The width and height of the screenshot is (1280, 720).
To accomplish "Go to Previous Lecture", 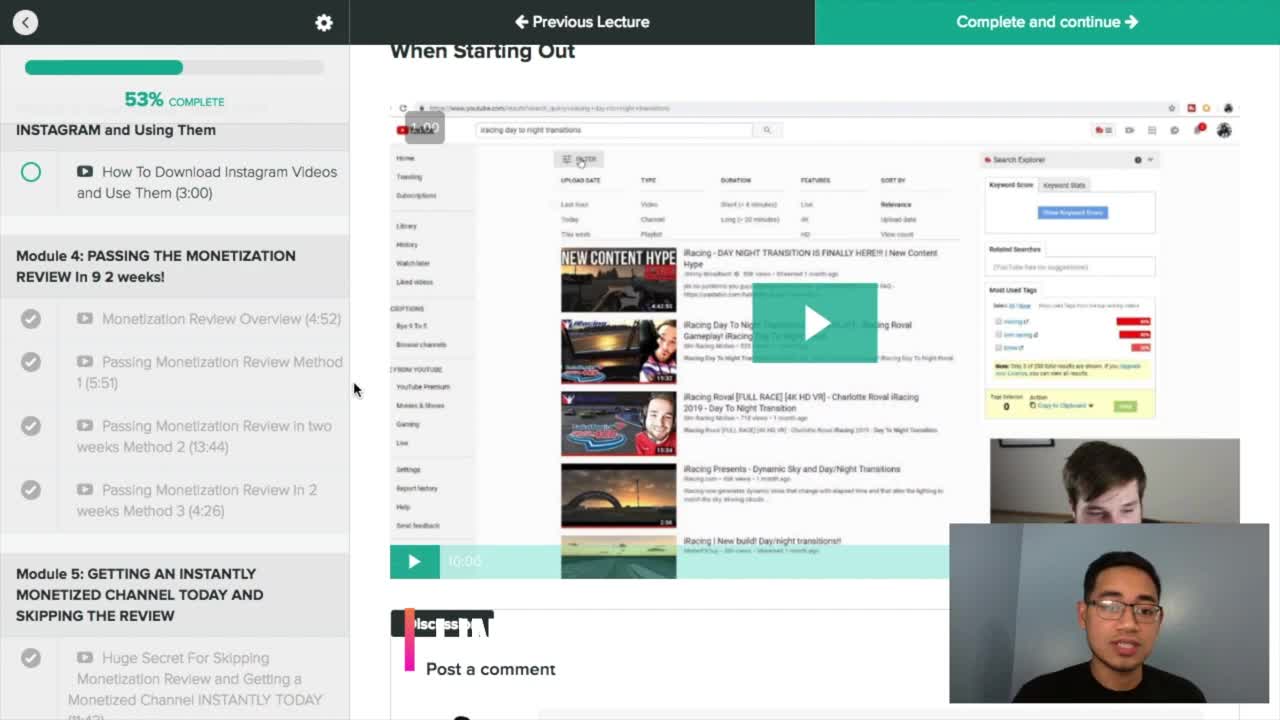I will point(582,22).
